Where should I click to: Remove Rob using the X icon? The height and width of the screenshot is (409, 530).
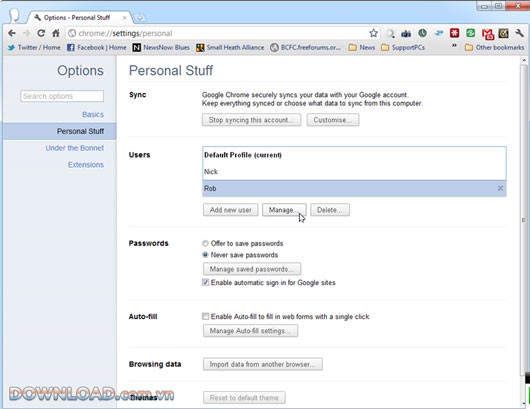[500, 188]
